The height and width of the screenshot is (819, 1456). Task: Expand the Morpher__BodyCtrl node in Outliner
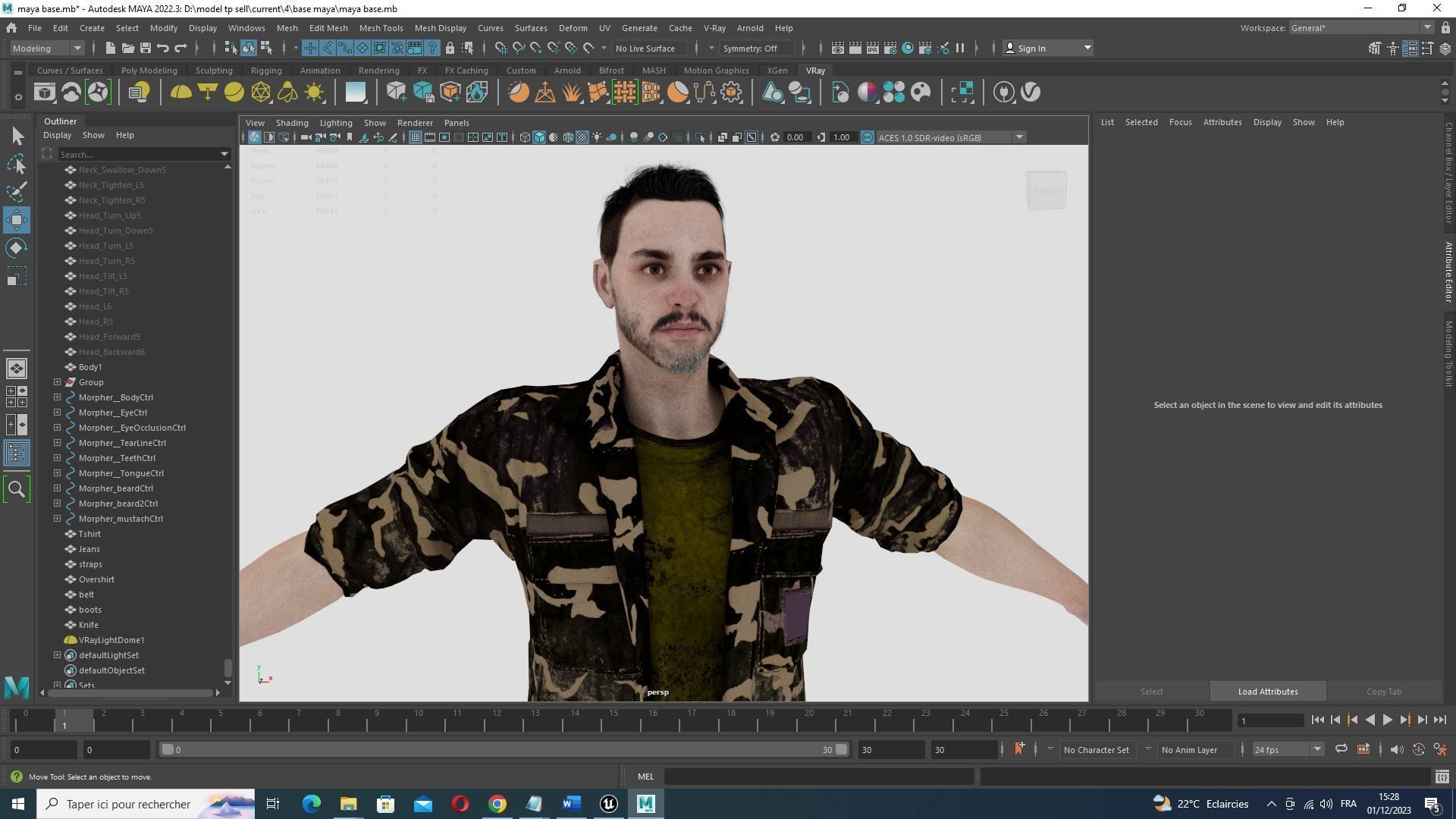(57, 397)
